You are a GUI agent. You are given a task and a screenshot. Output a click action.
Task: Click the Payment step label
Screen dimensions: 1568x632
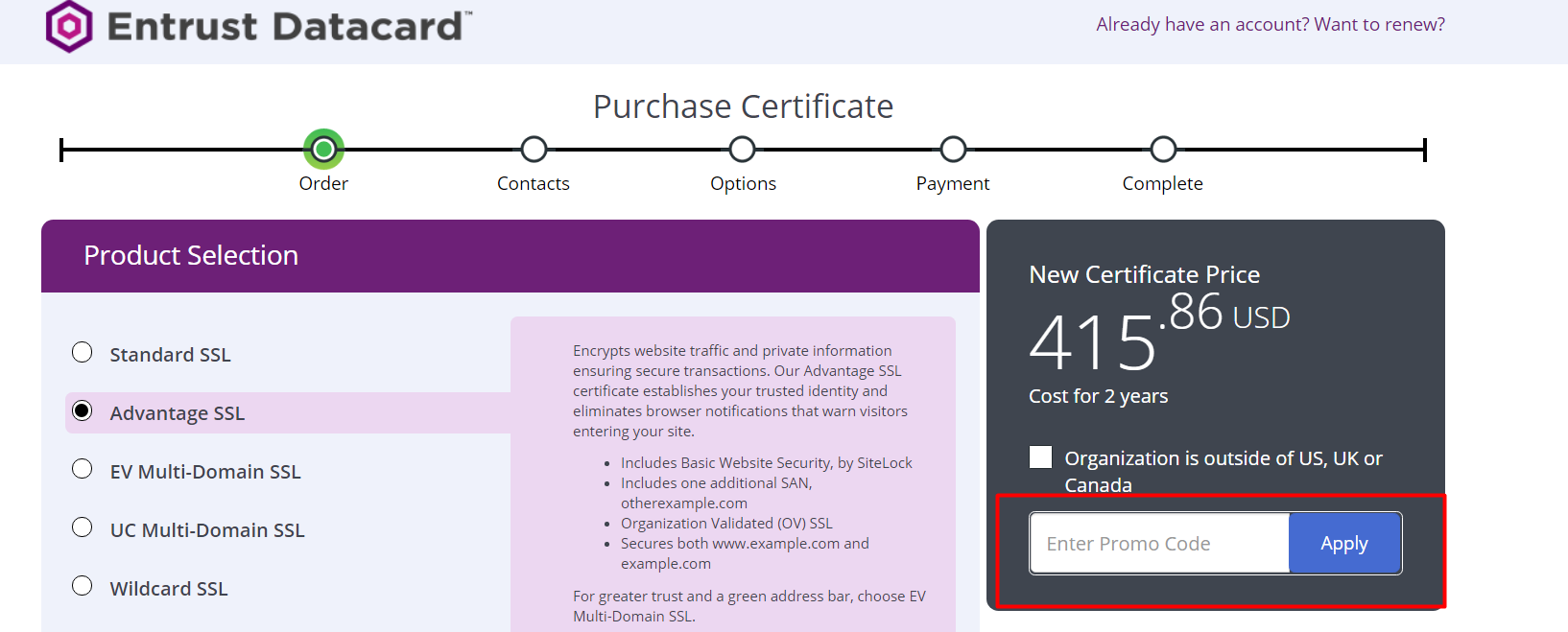pyautogui.click(x=953, y=183)
